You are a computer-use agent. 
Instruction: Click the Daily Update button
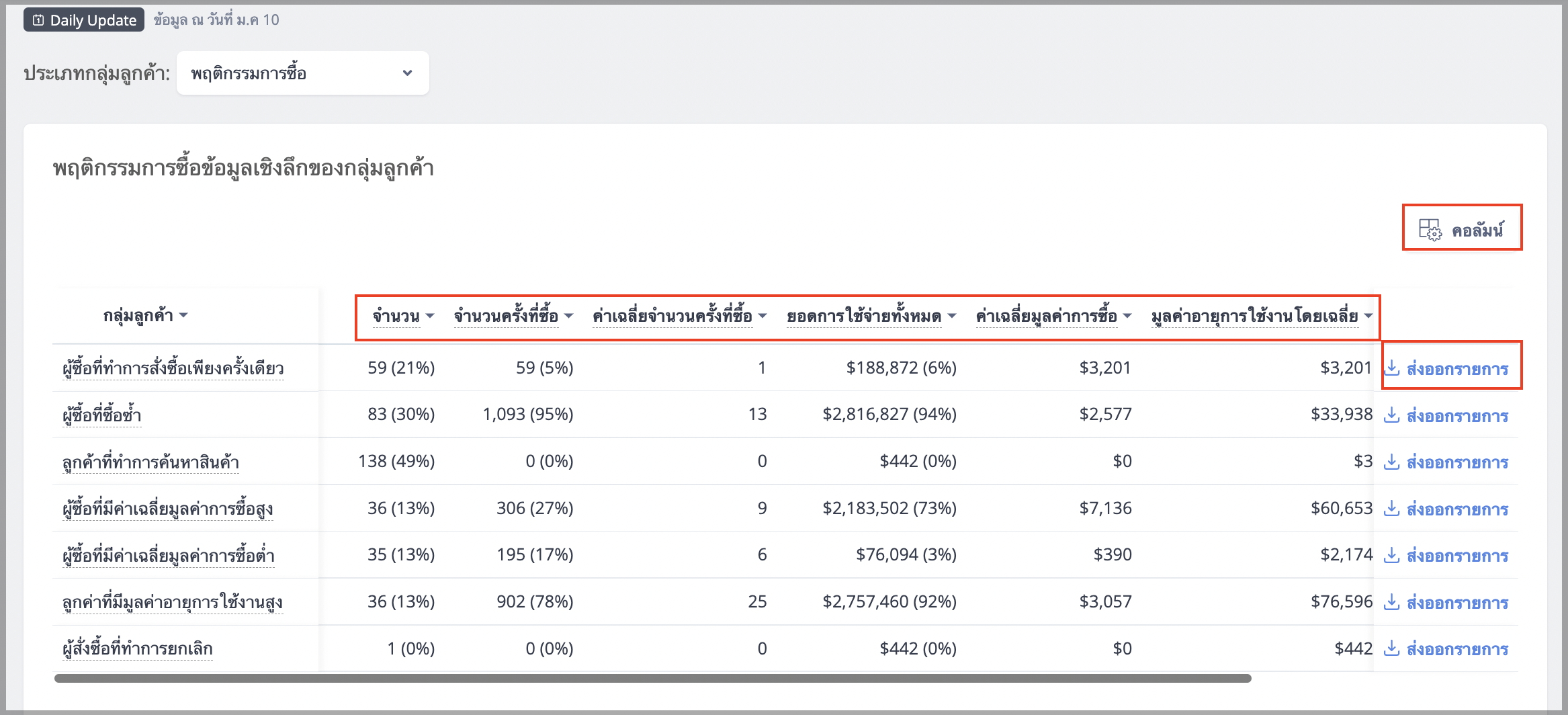click(84, 20)
